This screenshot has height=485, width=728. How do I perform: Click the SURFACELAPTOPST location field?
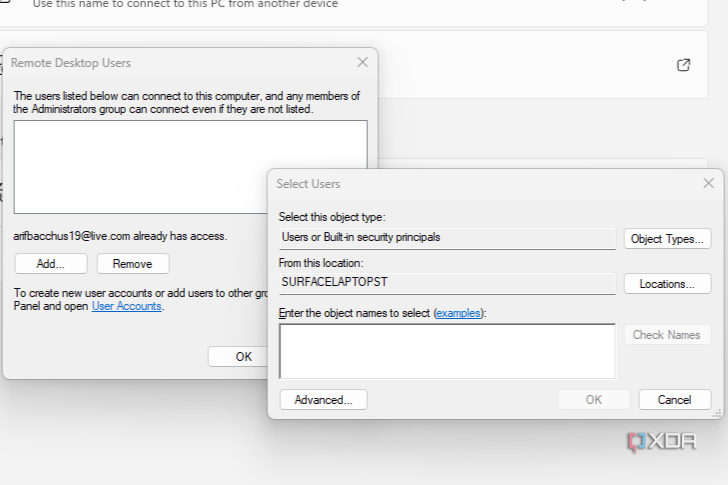coord(447,283)
